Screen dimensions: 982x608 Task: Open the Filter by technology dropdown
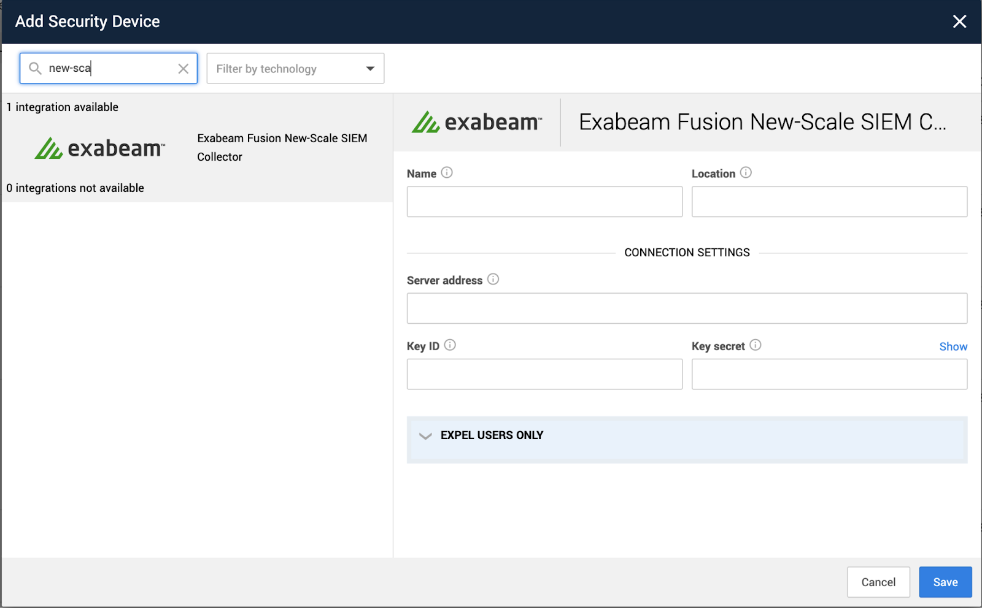295,69
